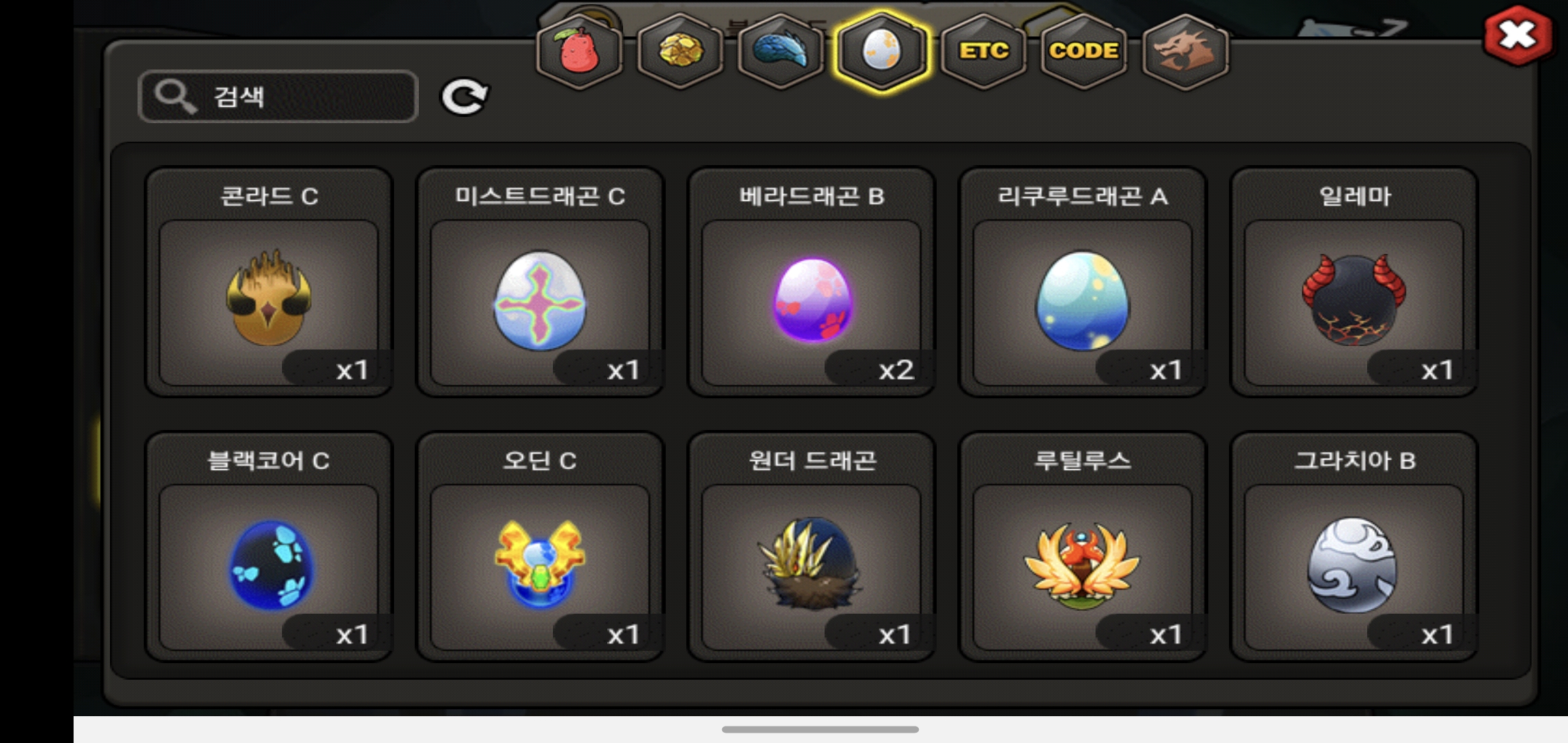Select the 오딘 C egg
This screenshot has width=1568, height=743.
(x=540, y=546)
